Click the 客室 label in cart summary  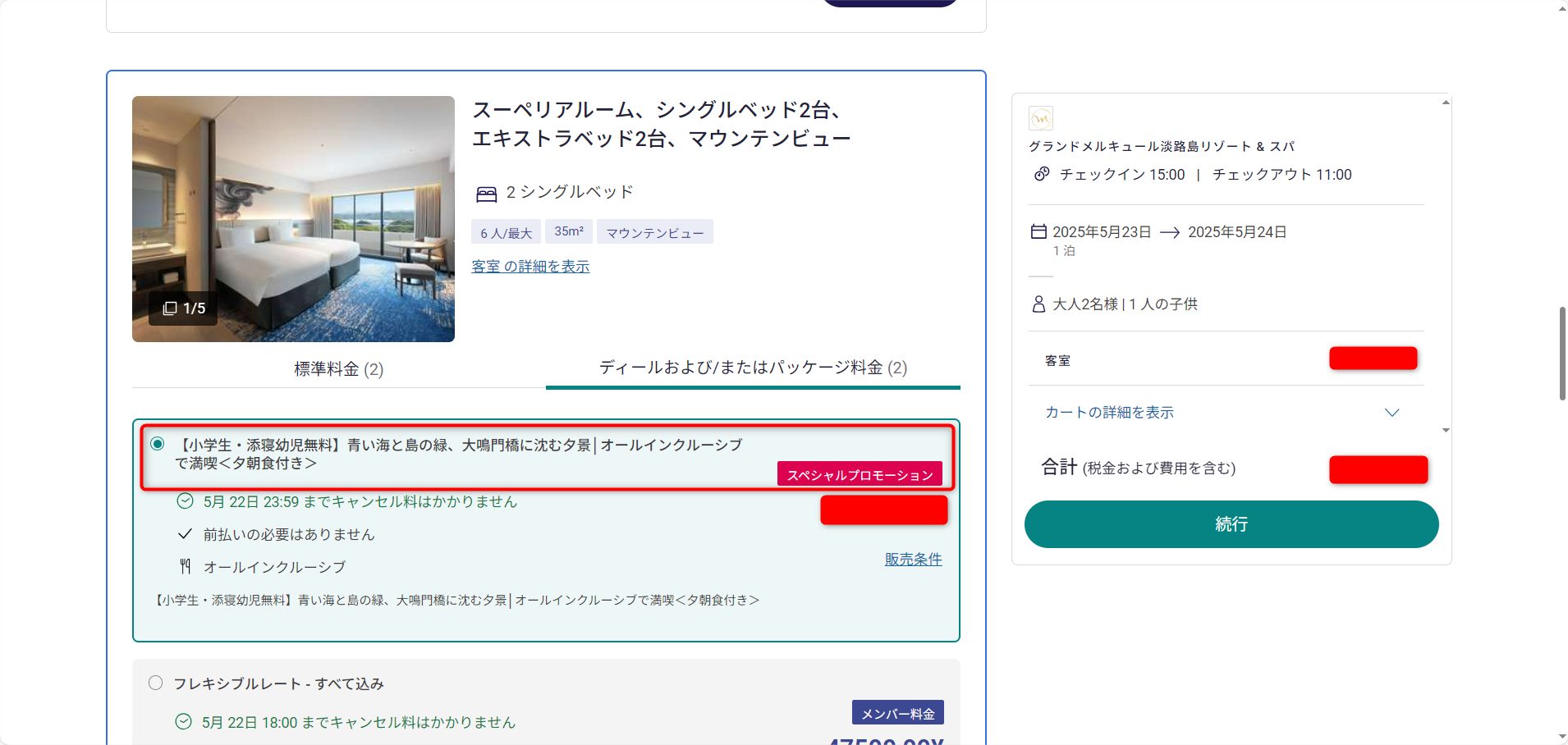[x=1057, y=360]
